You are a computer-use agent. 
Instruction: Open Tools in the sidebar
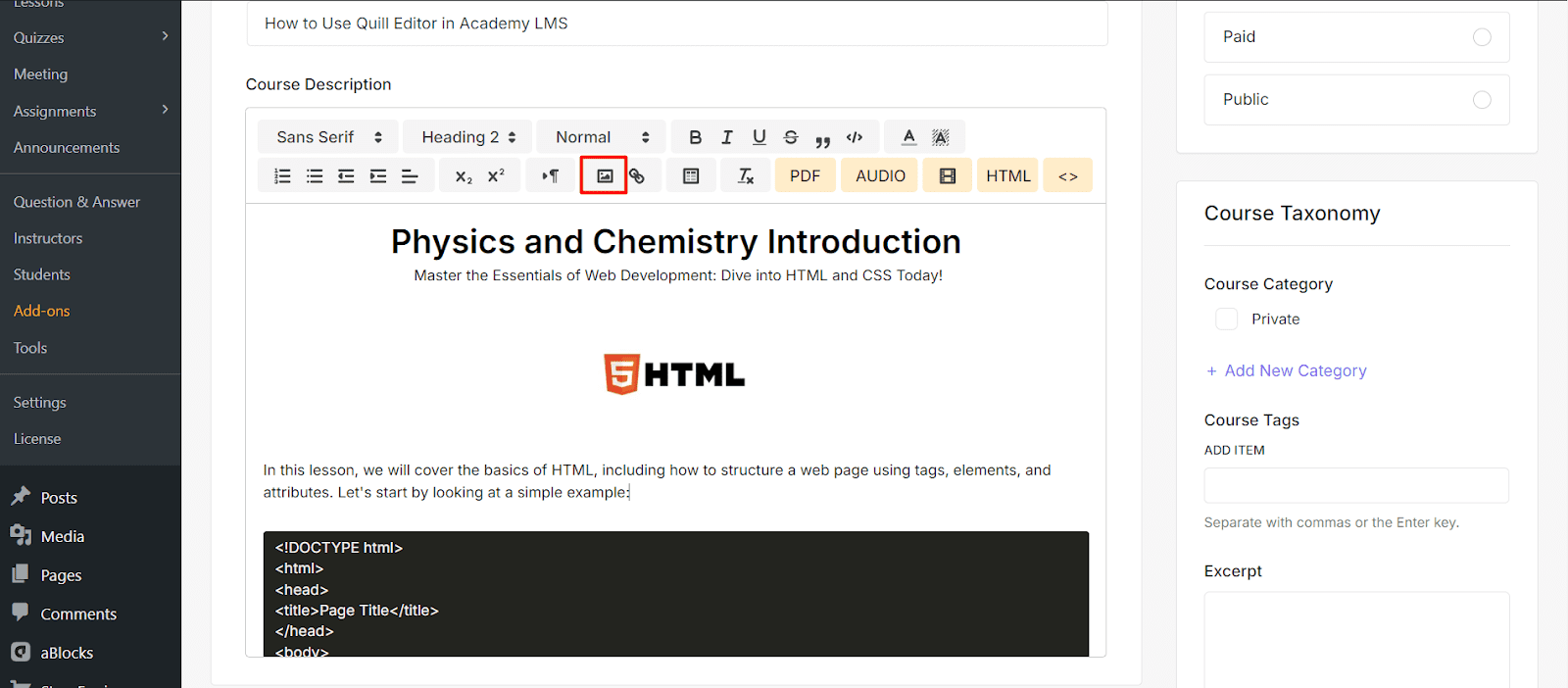coord(30,348)
